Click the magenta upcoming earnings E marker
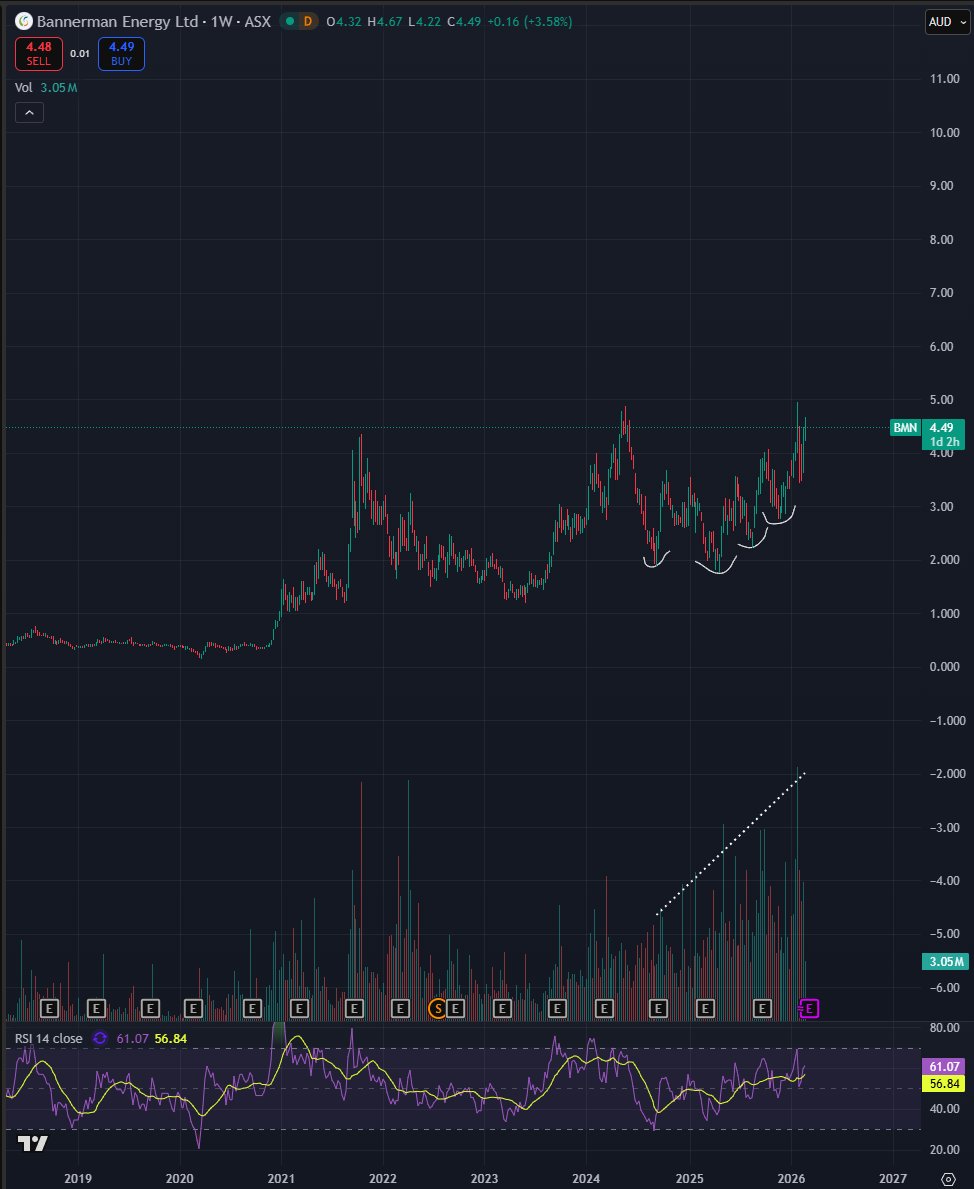Screen dimensions: 974x1189 point(809,1009)
